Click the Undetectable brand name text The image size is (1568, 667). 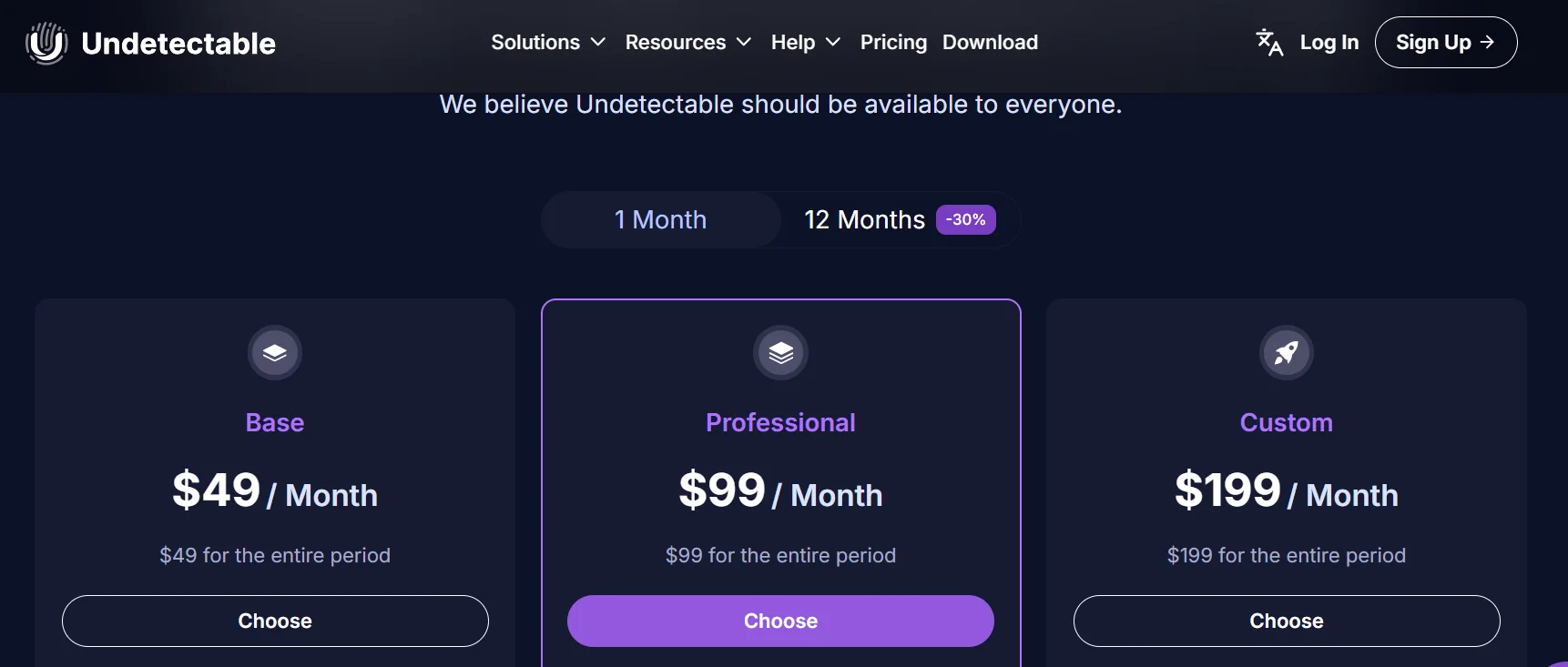pos(178,43)
